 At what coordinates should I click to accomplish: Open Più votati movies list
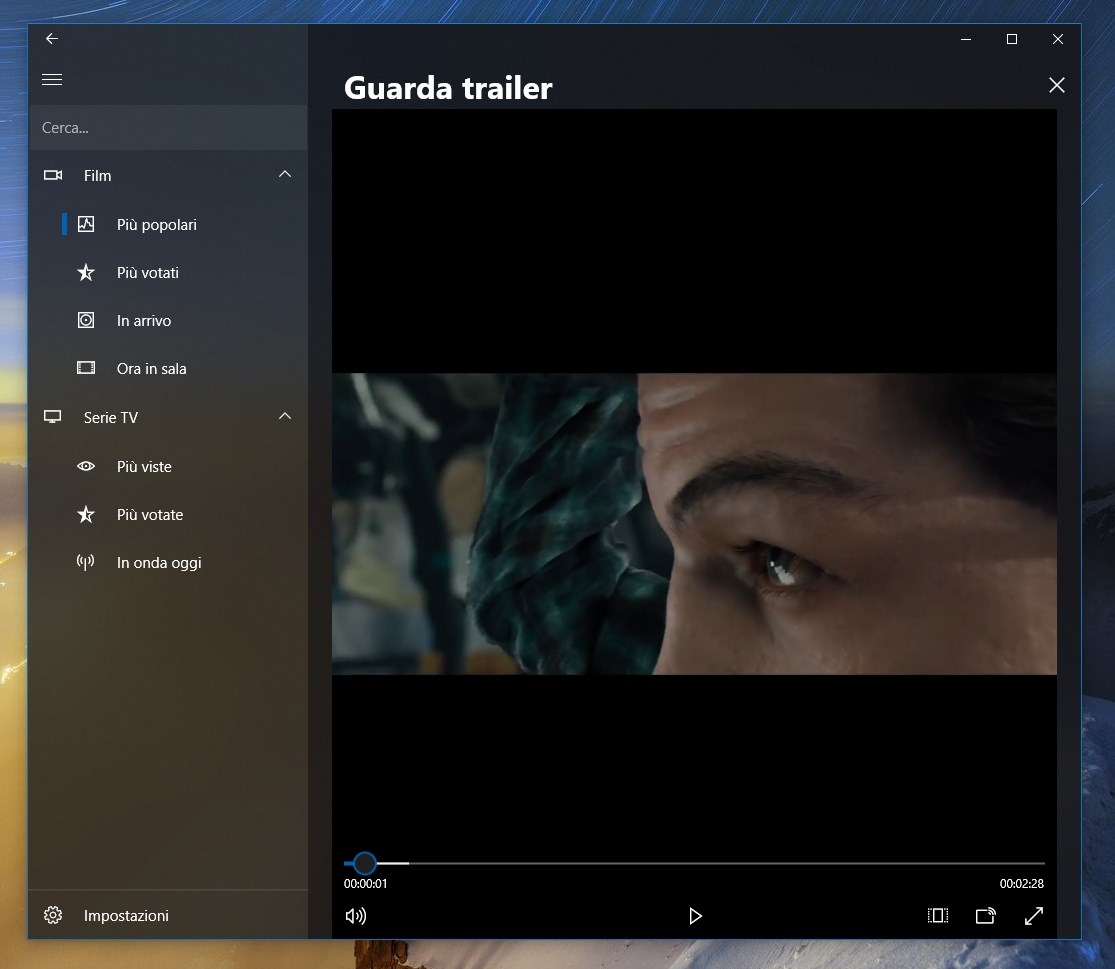148,273
